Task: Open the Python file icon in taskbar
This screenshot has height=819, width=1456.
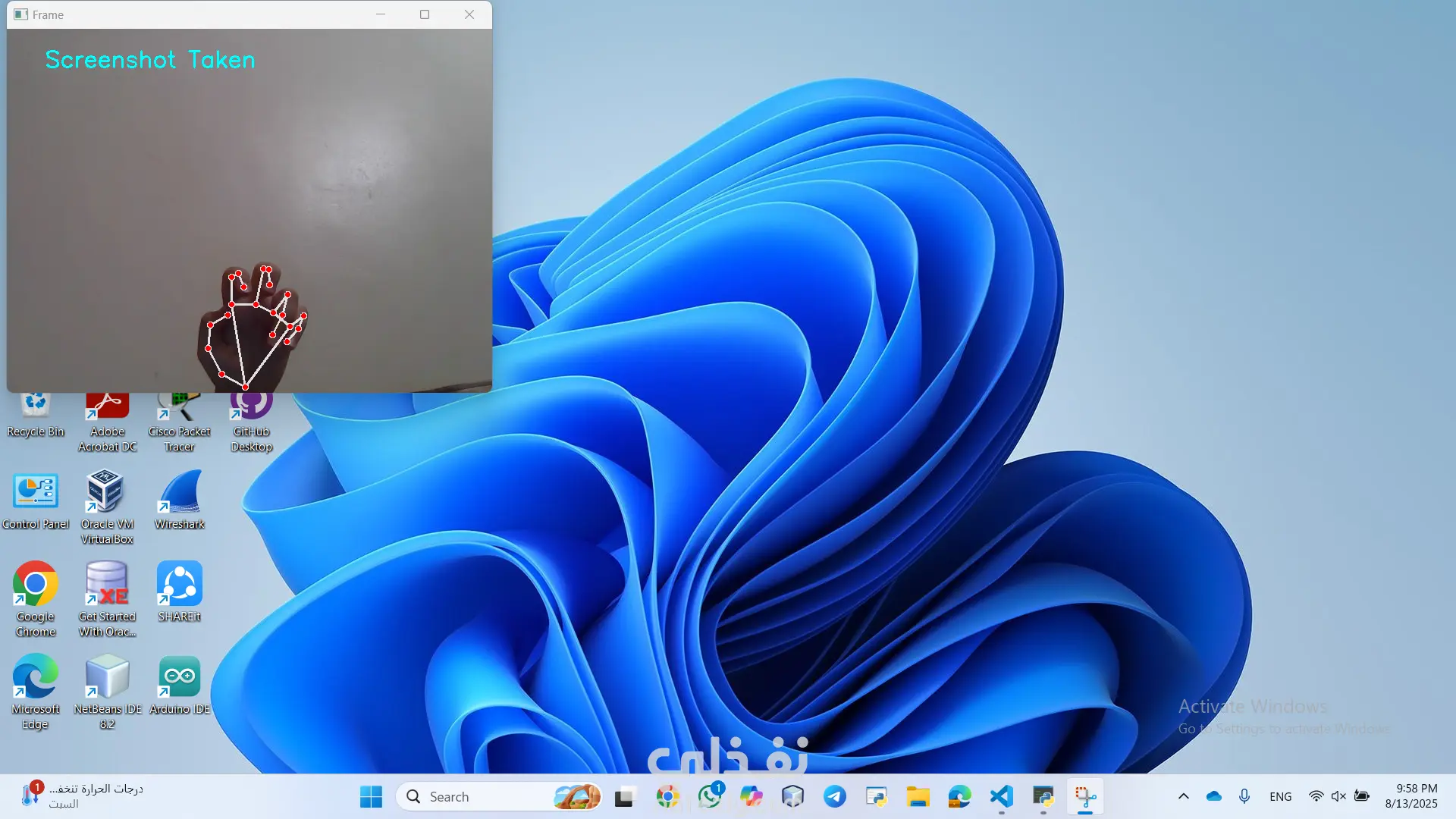Action: coord(877,797)
